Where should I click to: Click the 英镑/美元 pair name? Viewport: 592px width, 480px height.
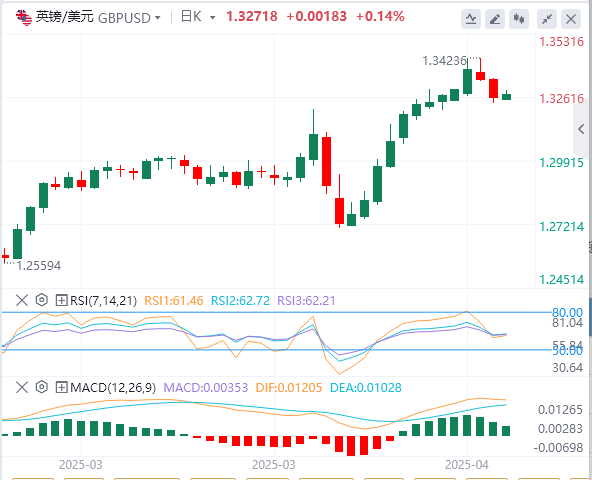[x=64, y=17]
